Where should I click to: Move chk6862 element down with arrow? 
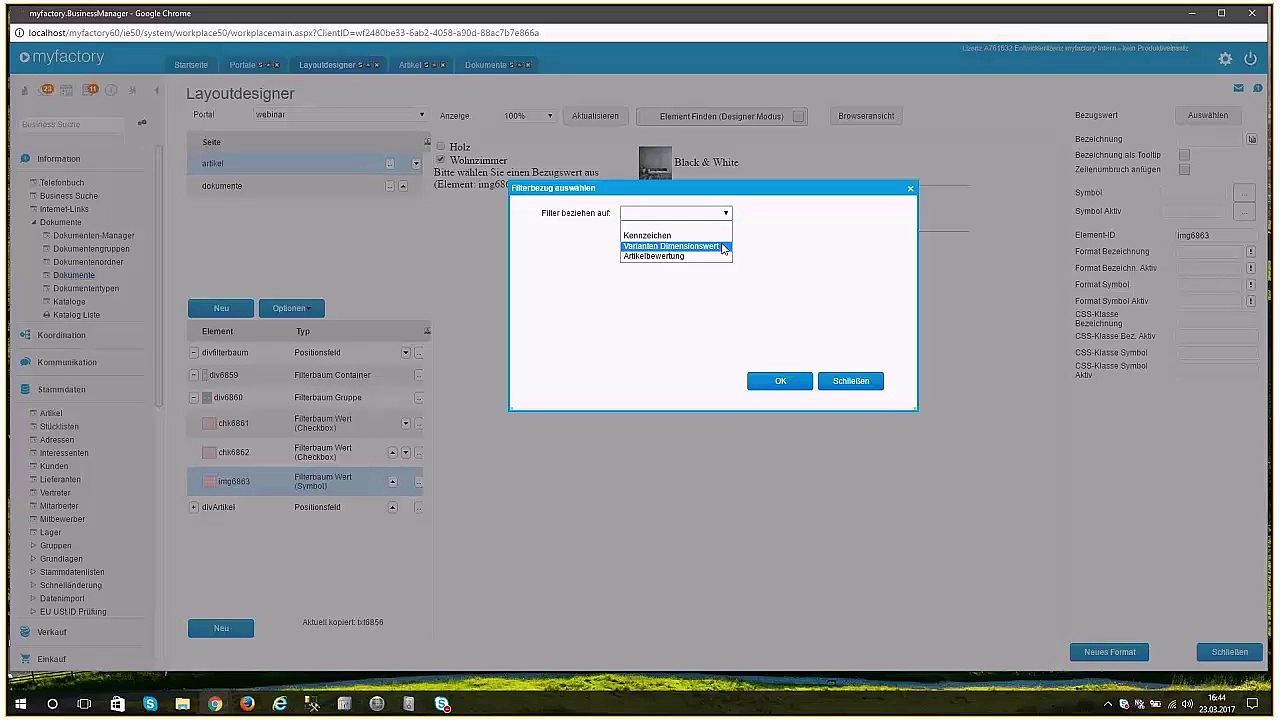(405, 453)
